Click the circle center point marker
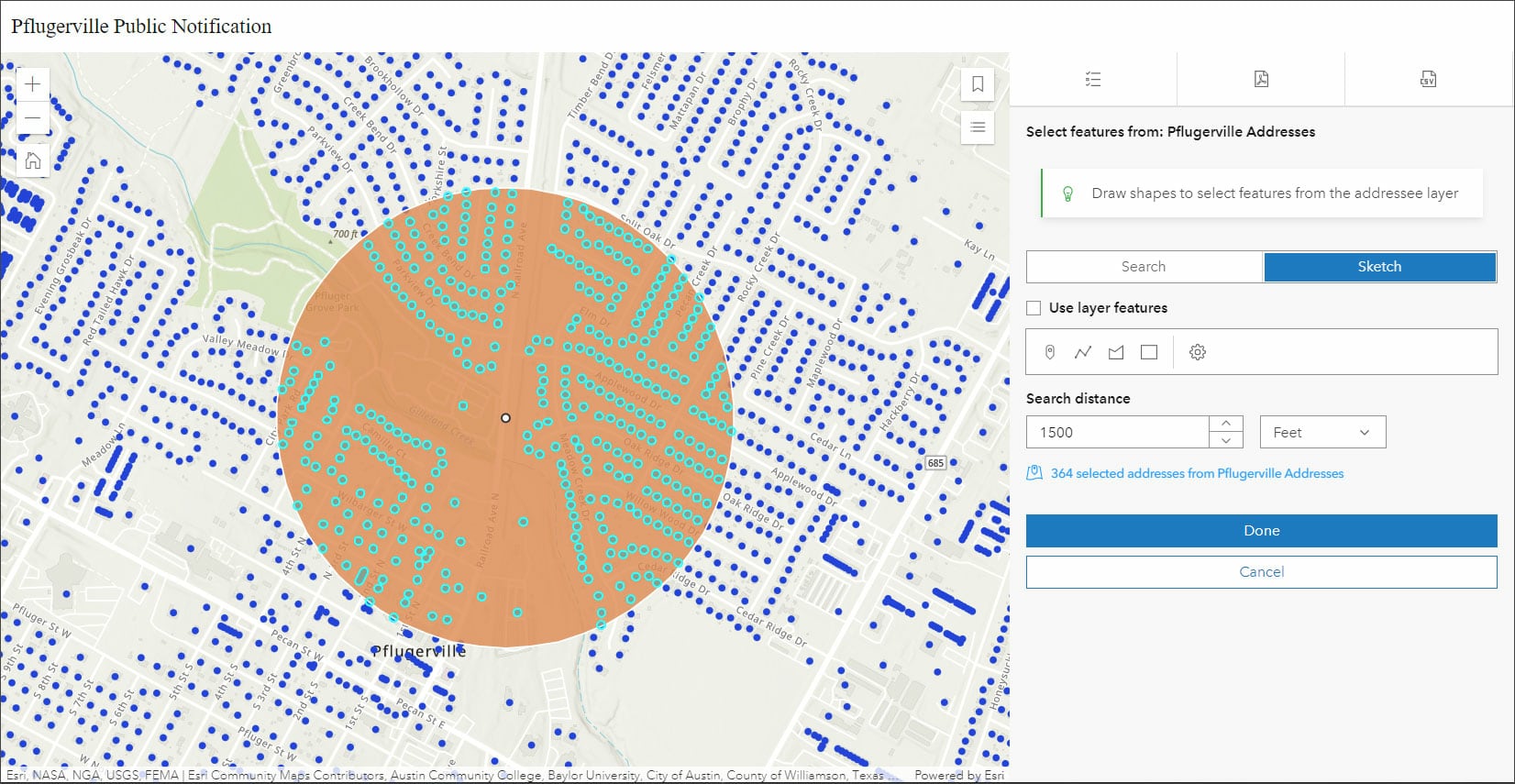 click(x=505, y=418)
